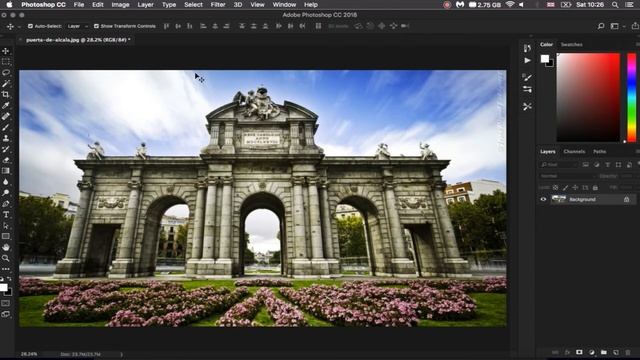640x360 pixels.
Task: Click the search magnifier in options bar
Action: [x=601, y=26]
